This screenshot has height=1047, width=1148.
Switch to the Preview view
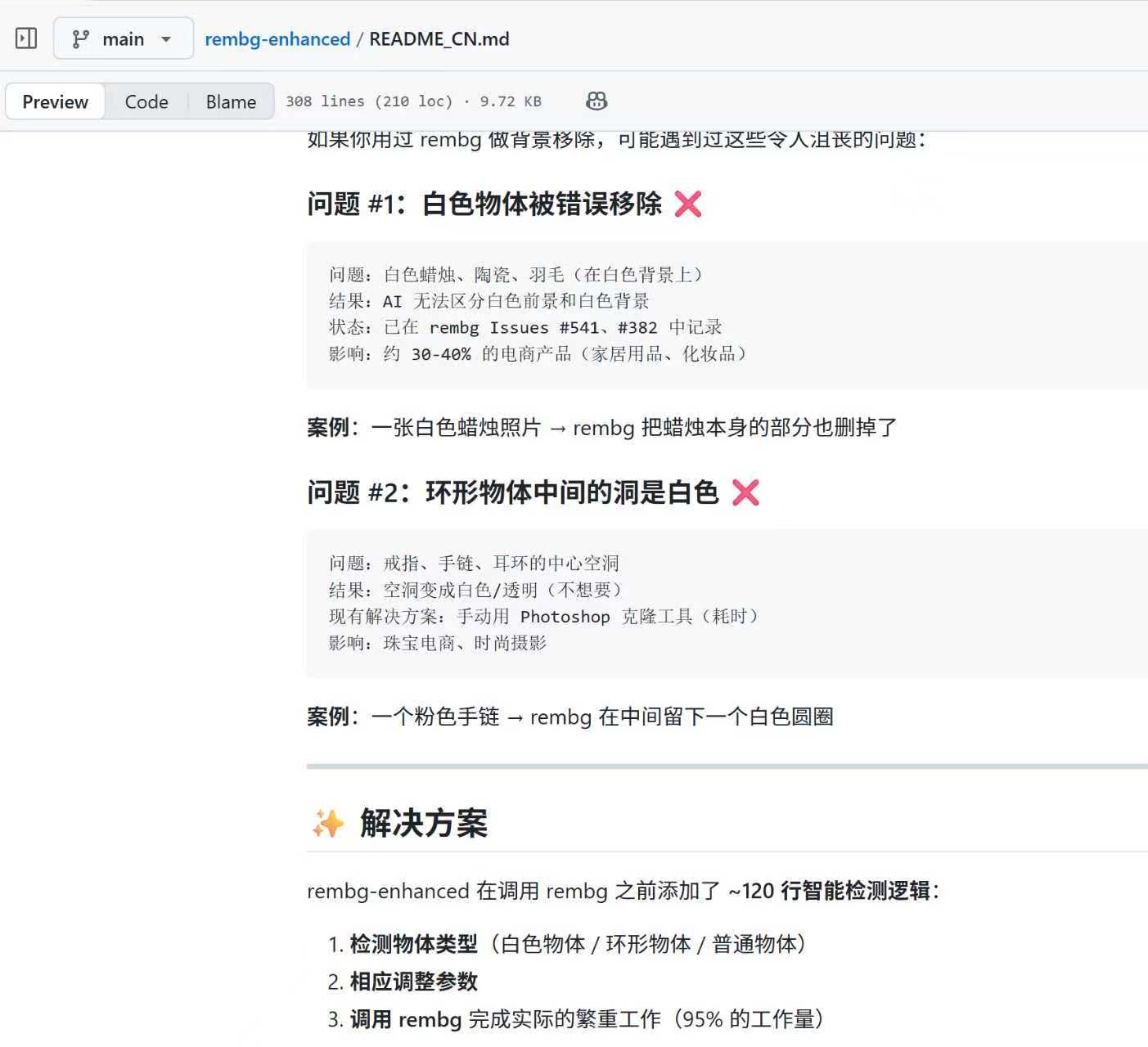[55, 101]
